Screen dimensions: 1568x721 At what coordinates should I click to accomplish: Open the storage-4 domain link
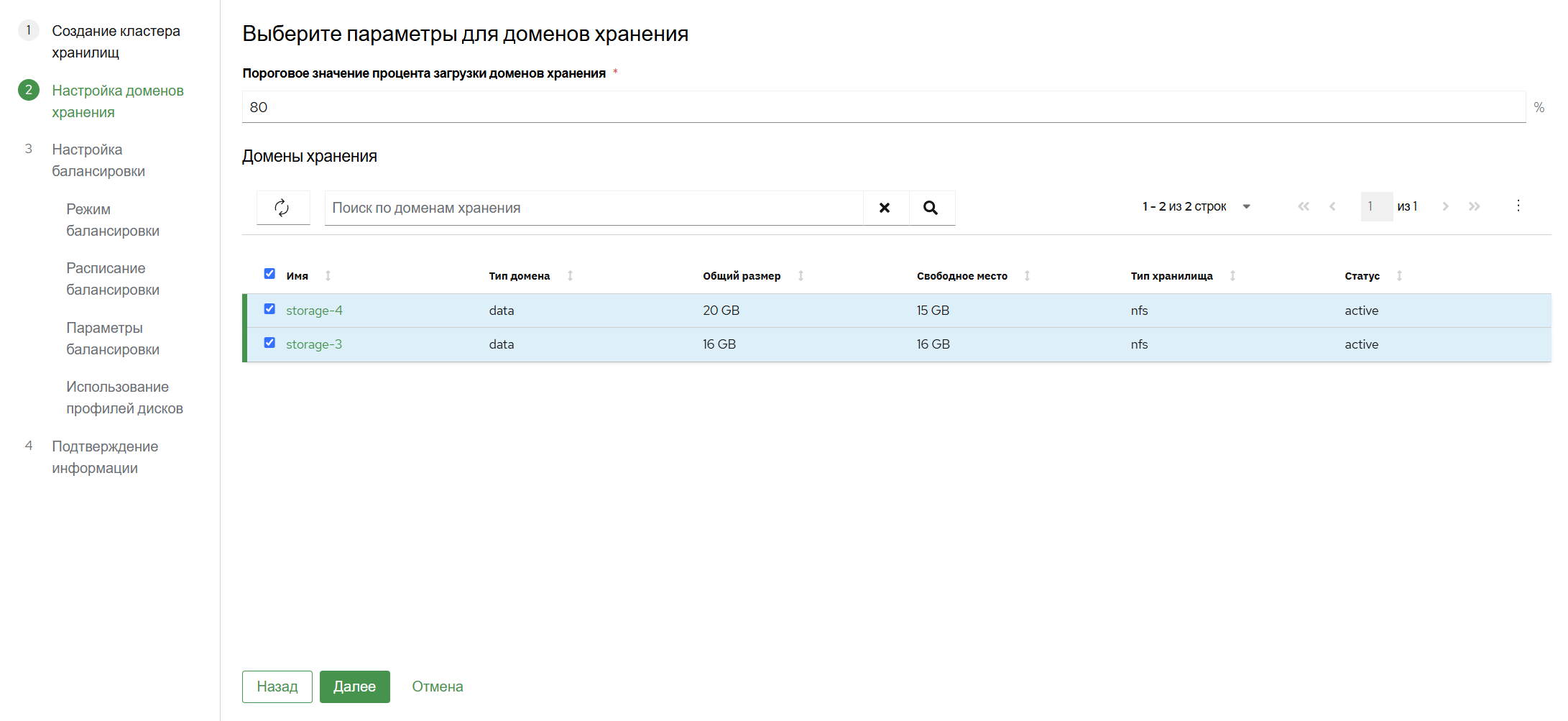coord(314,311)
